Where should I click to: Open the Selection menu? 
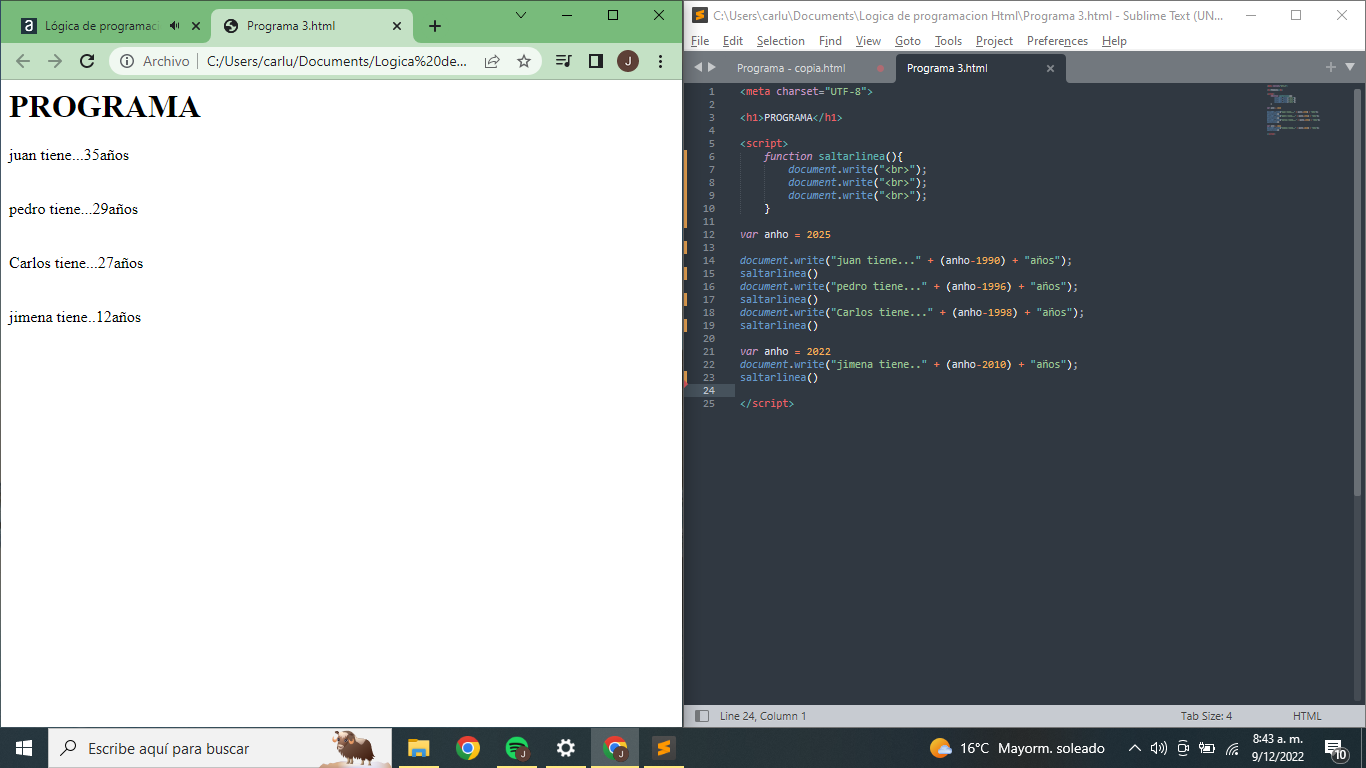pos(781,41)
